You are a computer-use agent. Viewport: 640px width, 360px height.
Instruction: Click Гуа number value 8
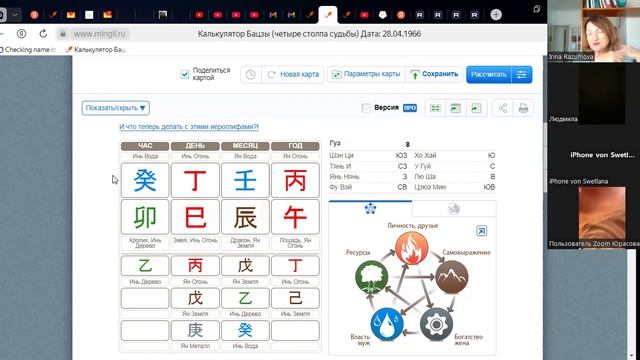point(407,144)
